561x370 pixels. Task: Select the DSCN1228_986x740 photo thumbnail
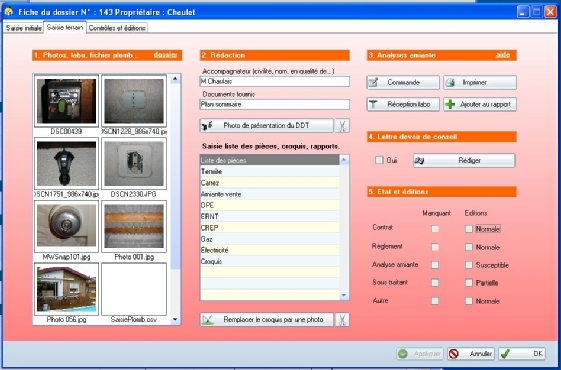point(134,101)
